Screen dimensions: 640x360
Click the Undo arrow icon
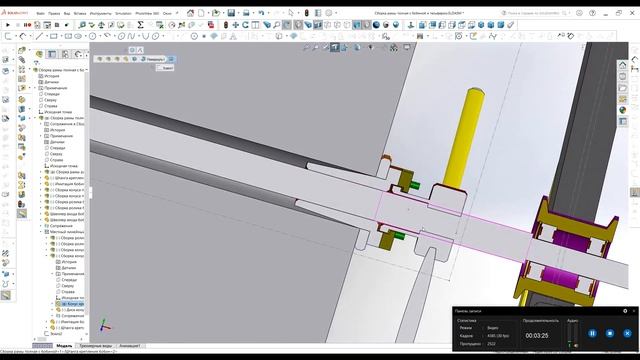pyautogui.click(x=261, y=13)
